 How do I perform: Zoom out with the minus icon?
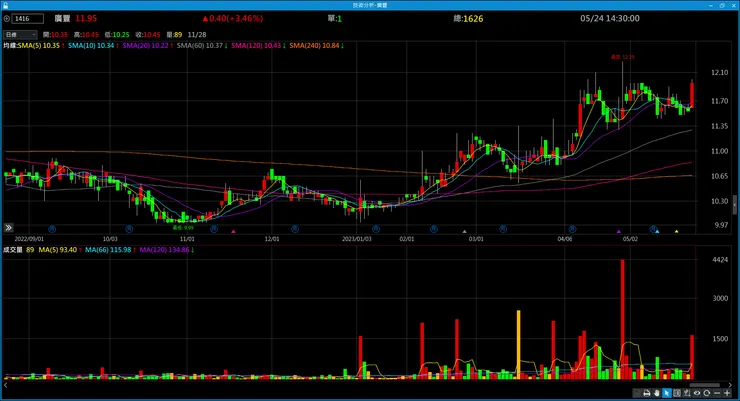click(717, 393)
